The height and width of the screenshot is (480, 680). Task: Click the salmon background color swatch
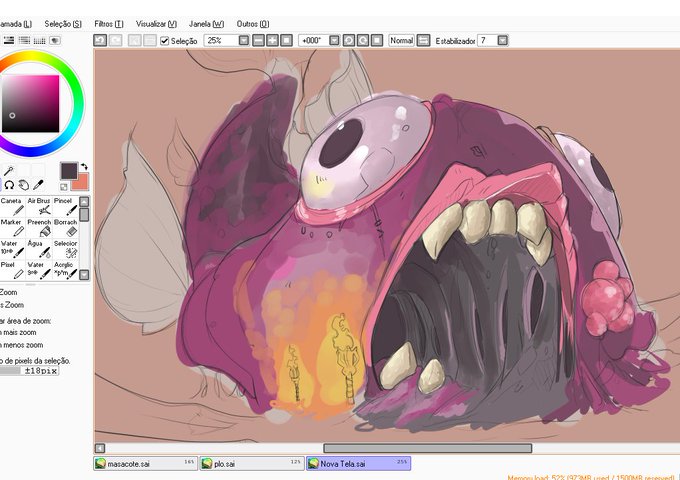(82, 182)
